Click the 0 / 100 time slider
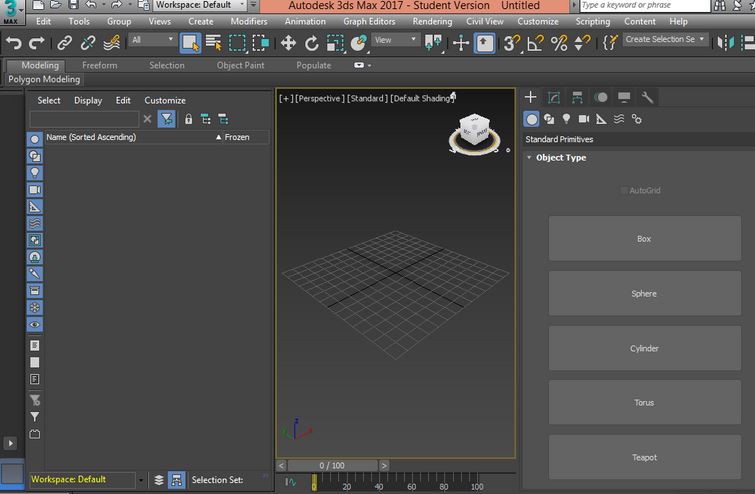 332,466
